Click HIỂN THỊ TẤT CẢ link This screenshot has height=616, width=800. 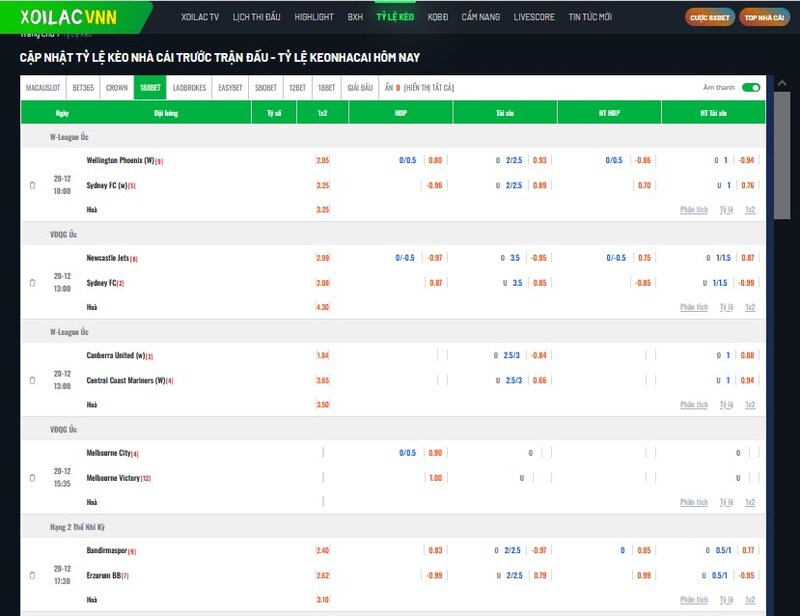429,88
